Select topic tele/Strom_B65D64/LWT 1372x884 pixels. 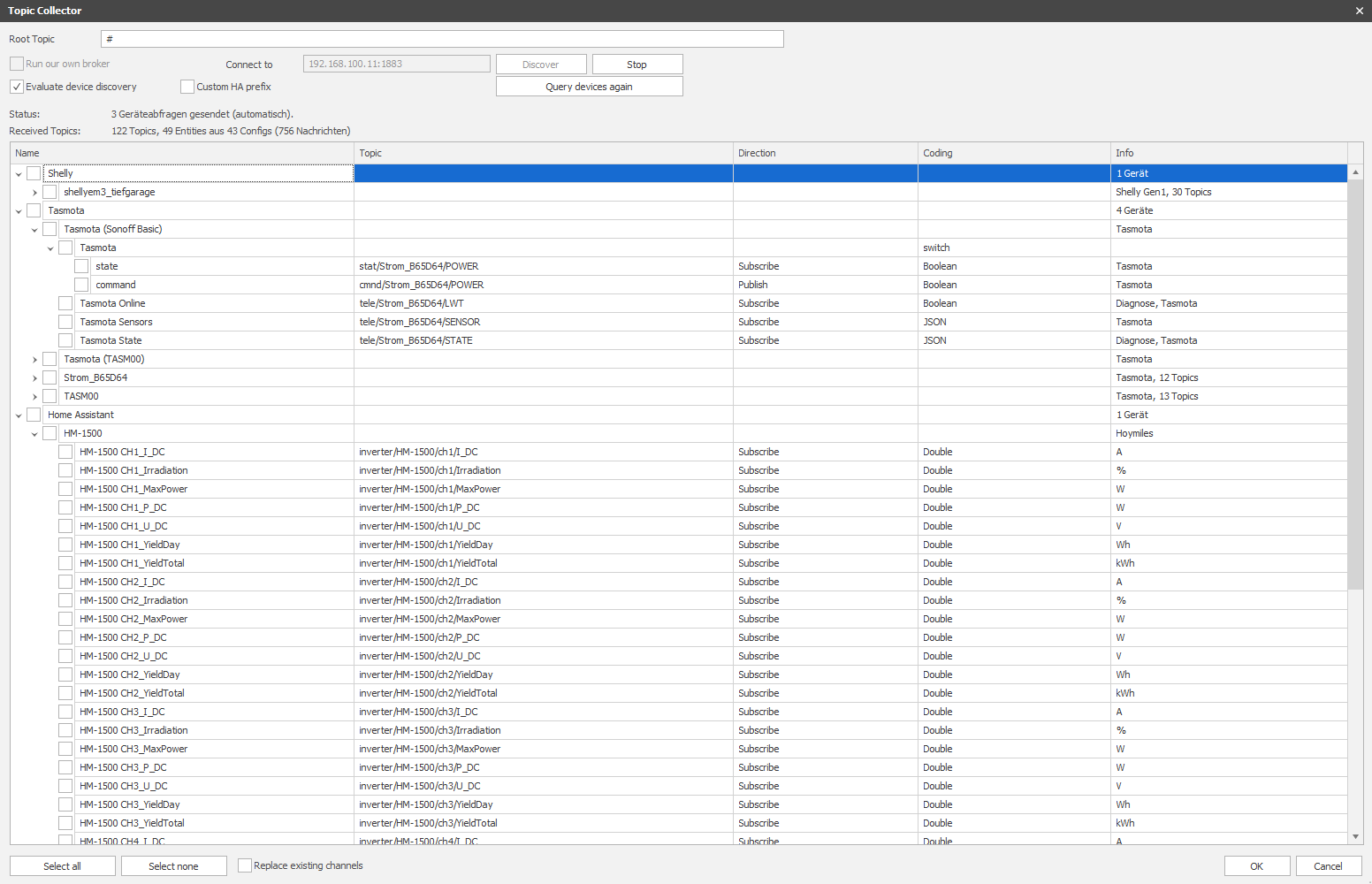click(x=411, y=303)
